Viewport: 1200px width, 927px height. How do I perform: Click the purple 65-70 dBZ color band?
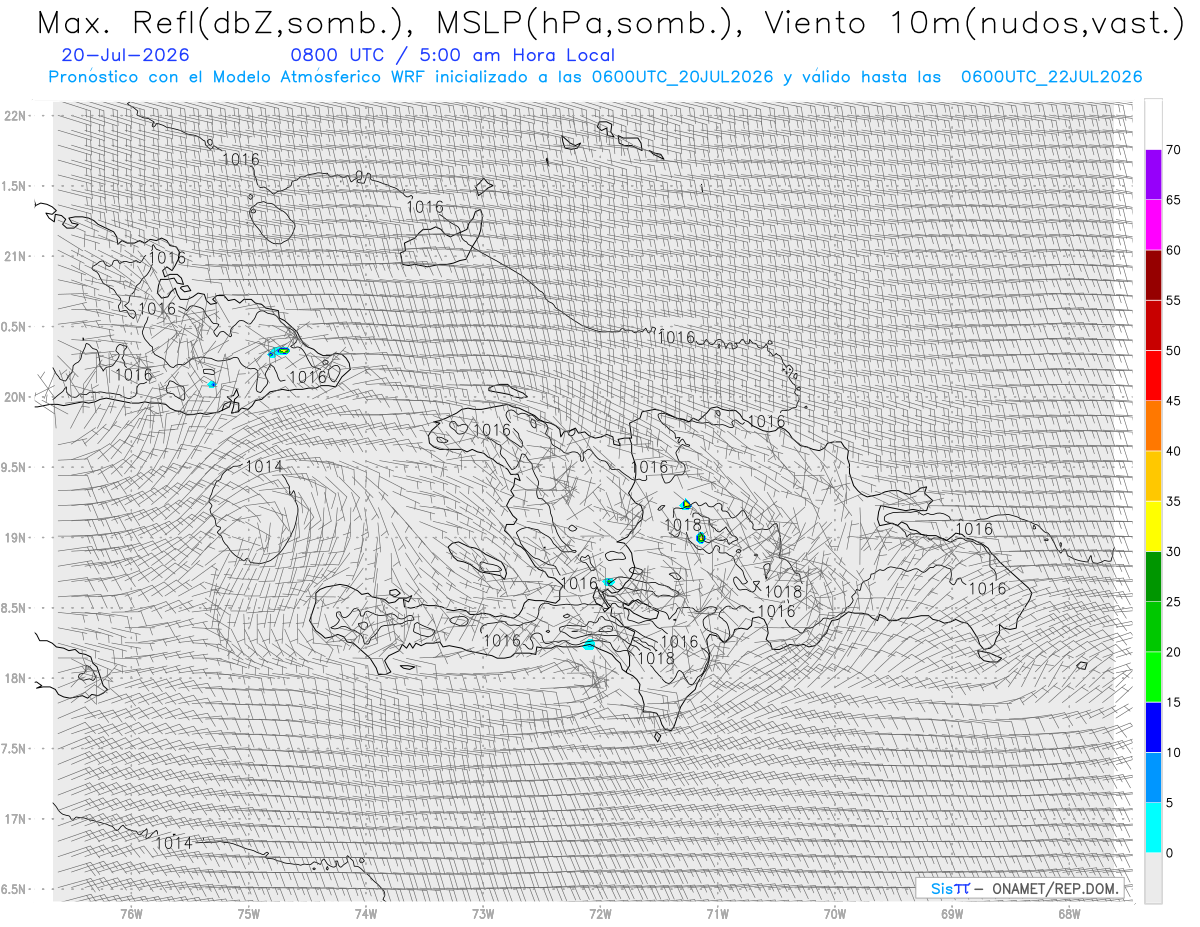pyautogui.click(x=1153, y=175)
